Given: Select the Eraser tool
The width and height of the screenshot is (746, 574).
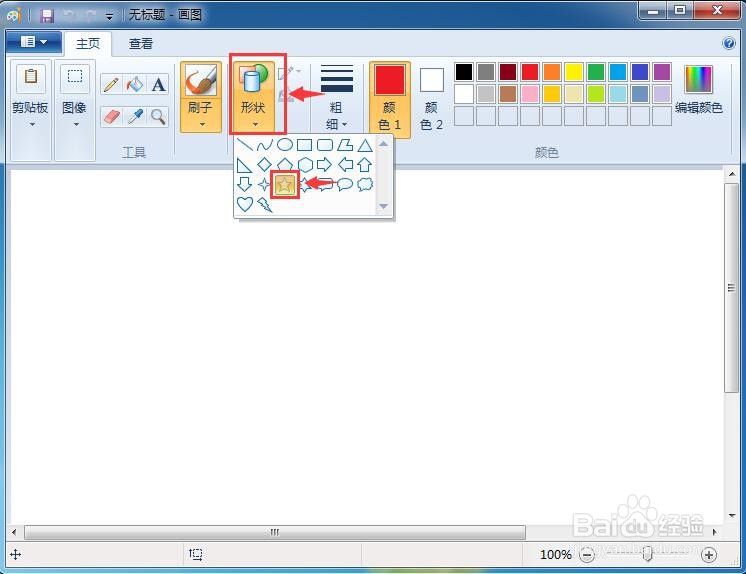Looking at the screenshot, I should click(111, 116).
